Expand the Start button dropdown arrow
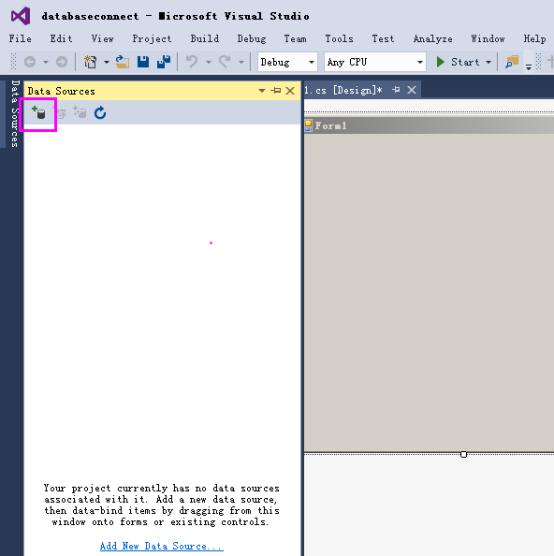This screenshot has height=556, width=554. pos(488,62)
